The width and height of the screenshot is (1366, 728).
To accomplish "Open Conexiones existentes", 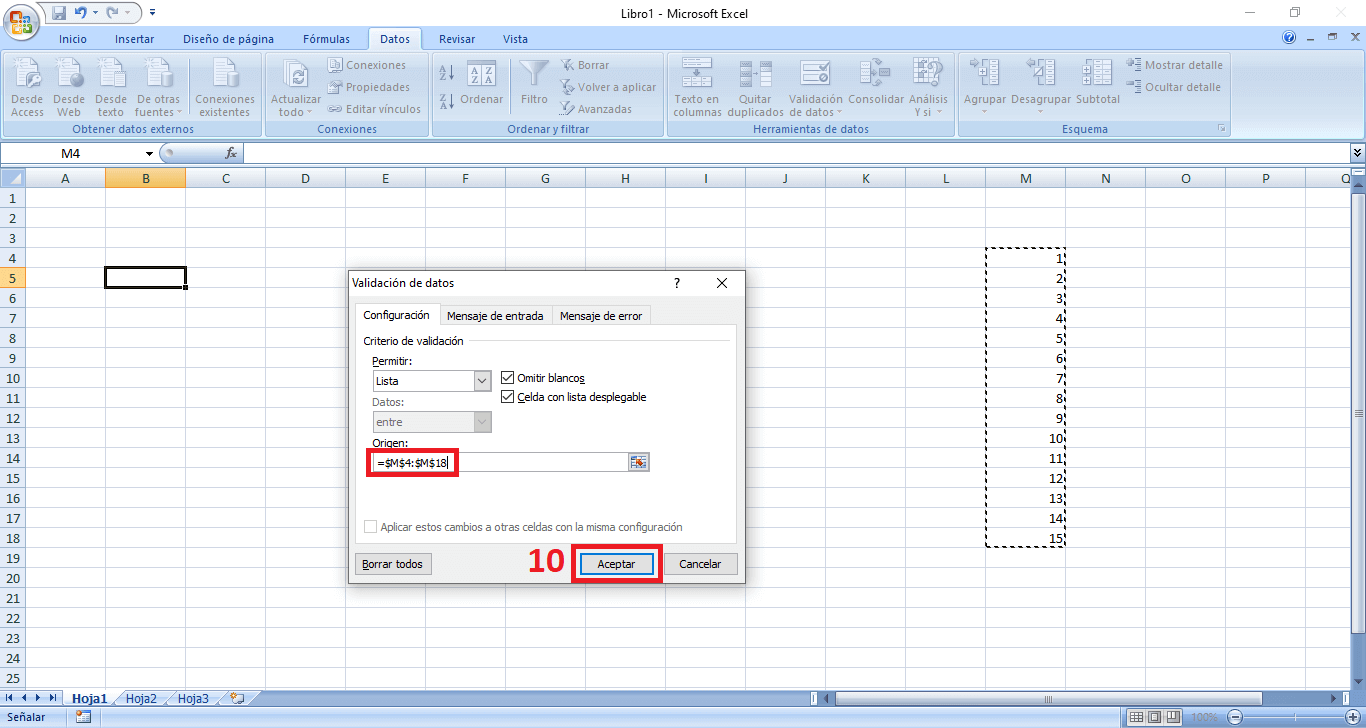I will pos(225,88).
